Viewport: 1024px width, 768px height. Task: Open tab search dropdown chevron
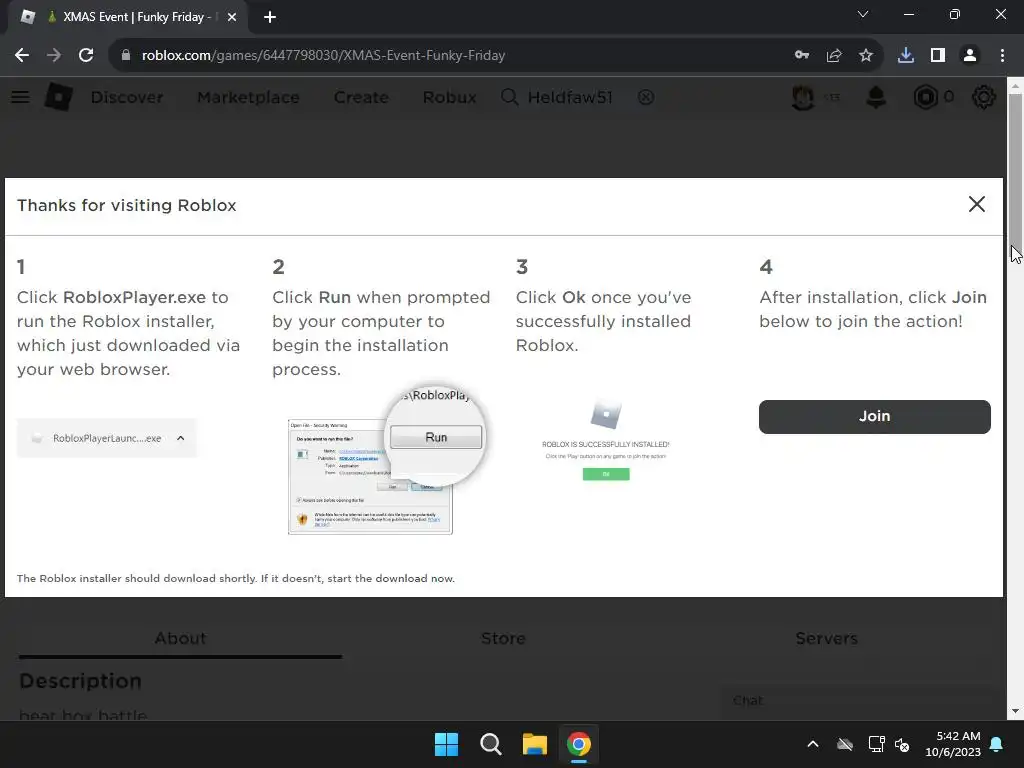[863, 14]
